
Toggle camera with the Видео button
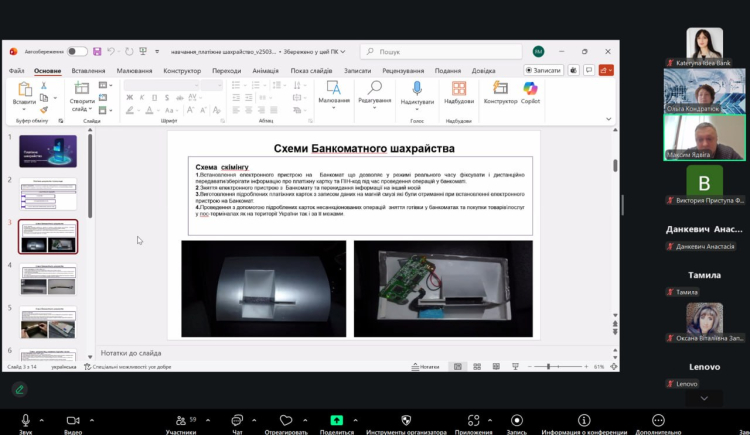pyautogui.click(x=72, y=421)
